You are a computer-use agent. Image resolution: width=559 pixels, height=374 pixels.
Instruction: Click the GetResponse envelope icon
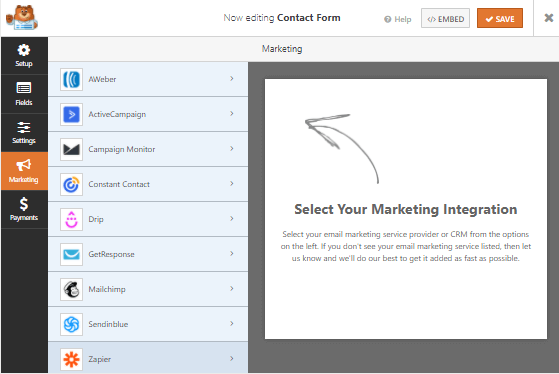click(71, 254)
